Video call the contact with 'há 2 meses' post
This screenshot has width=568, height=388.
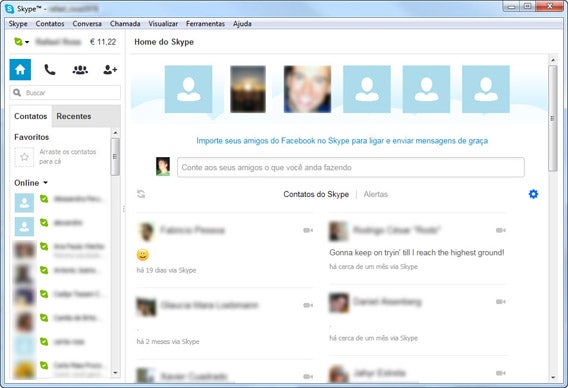[308, 305]
